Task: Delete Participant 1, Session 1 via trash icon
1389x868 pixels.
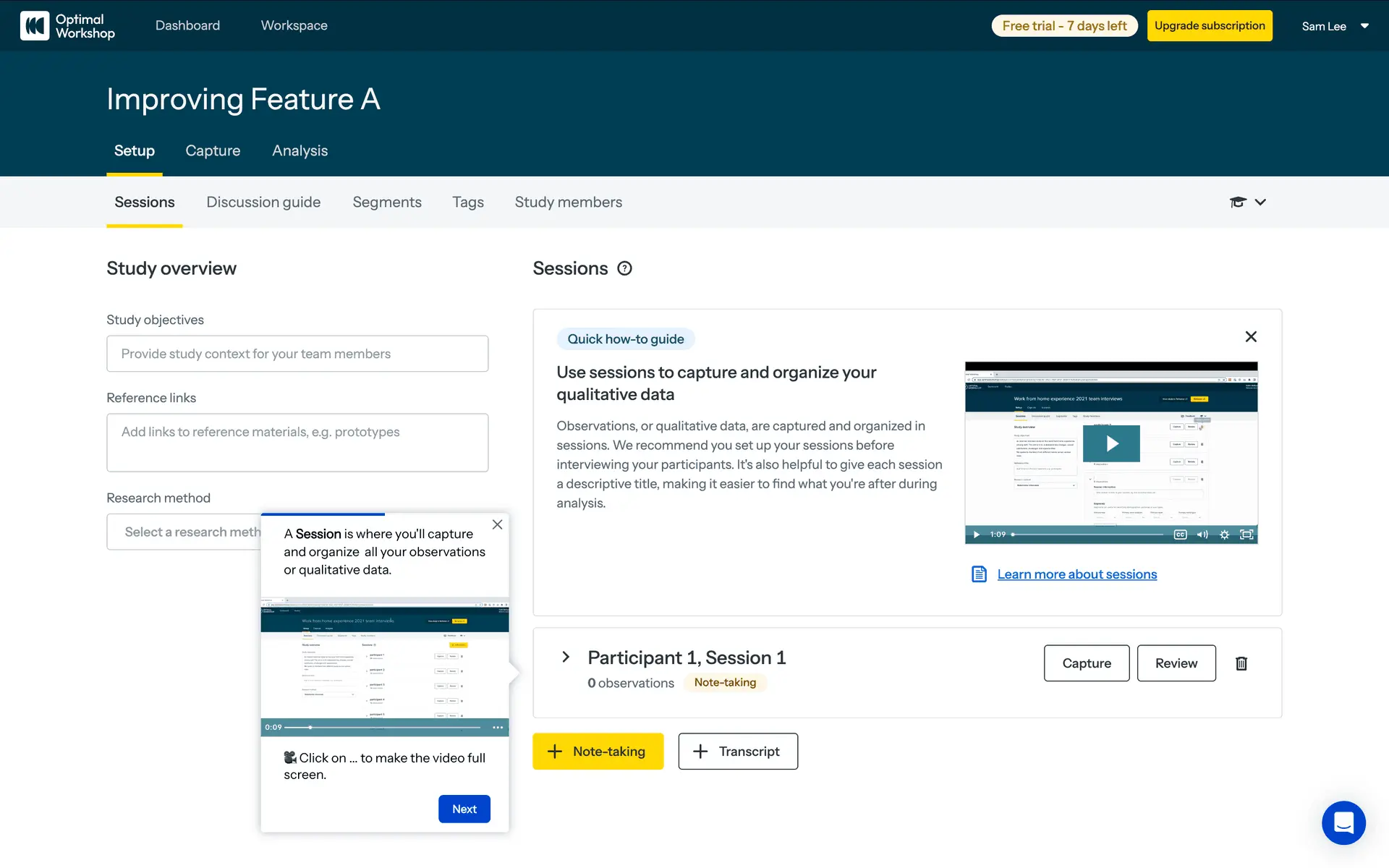Action: point(1241,663)
